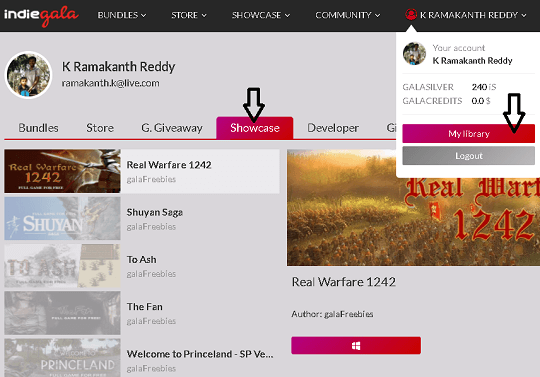Click galaFreebies under Shuyan Saga
The image size is (540, 377).
pyautogui.click(x=151, y=227)
